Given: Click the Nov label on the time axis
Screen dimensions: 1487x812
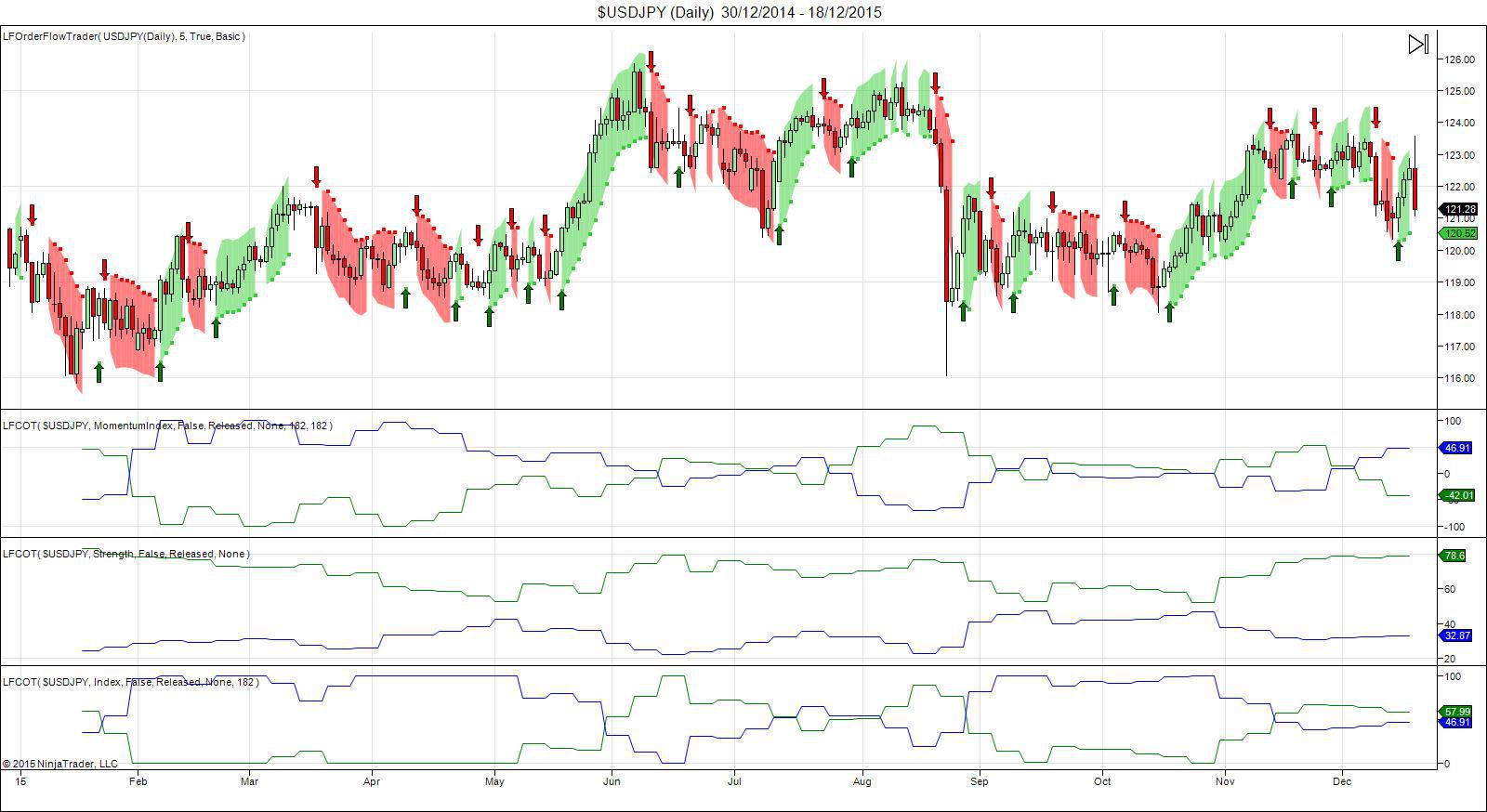Looking at the screenshot, I should [x=1225, y=781].
